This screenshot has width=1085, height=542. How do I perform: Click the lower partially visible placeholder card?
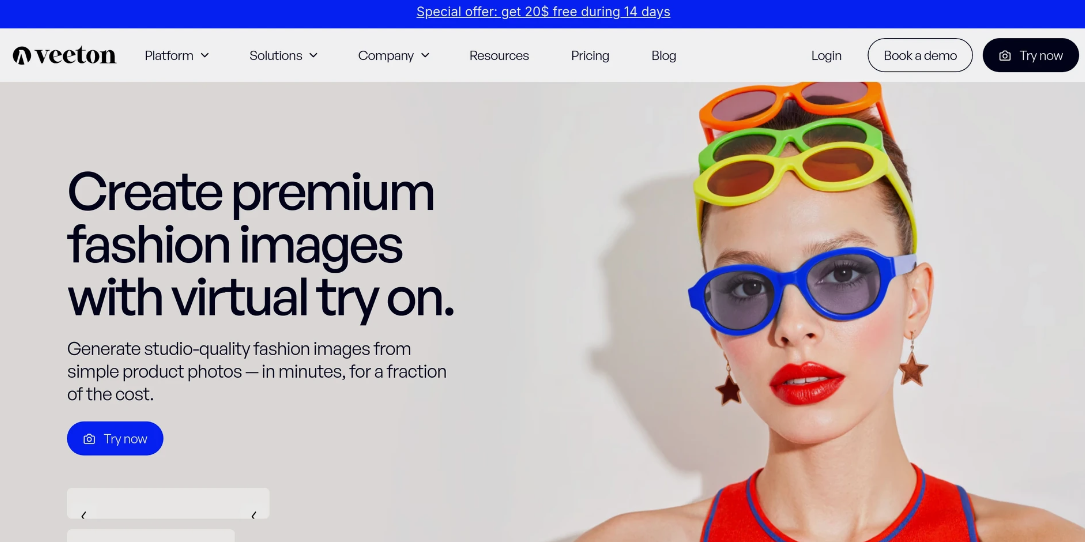point(150,535)
